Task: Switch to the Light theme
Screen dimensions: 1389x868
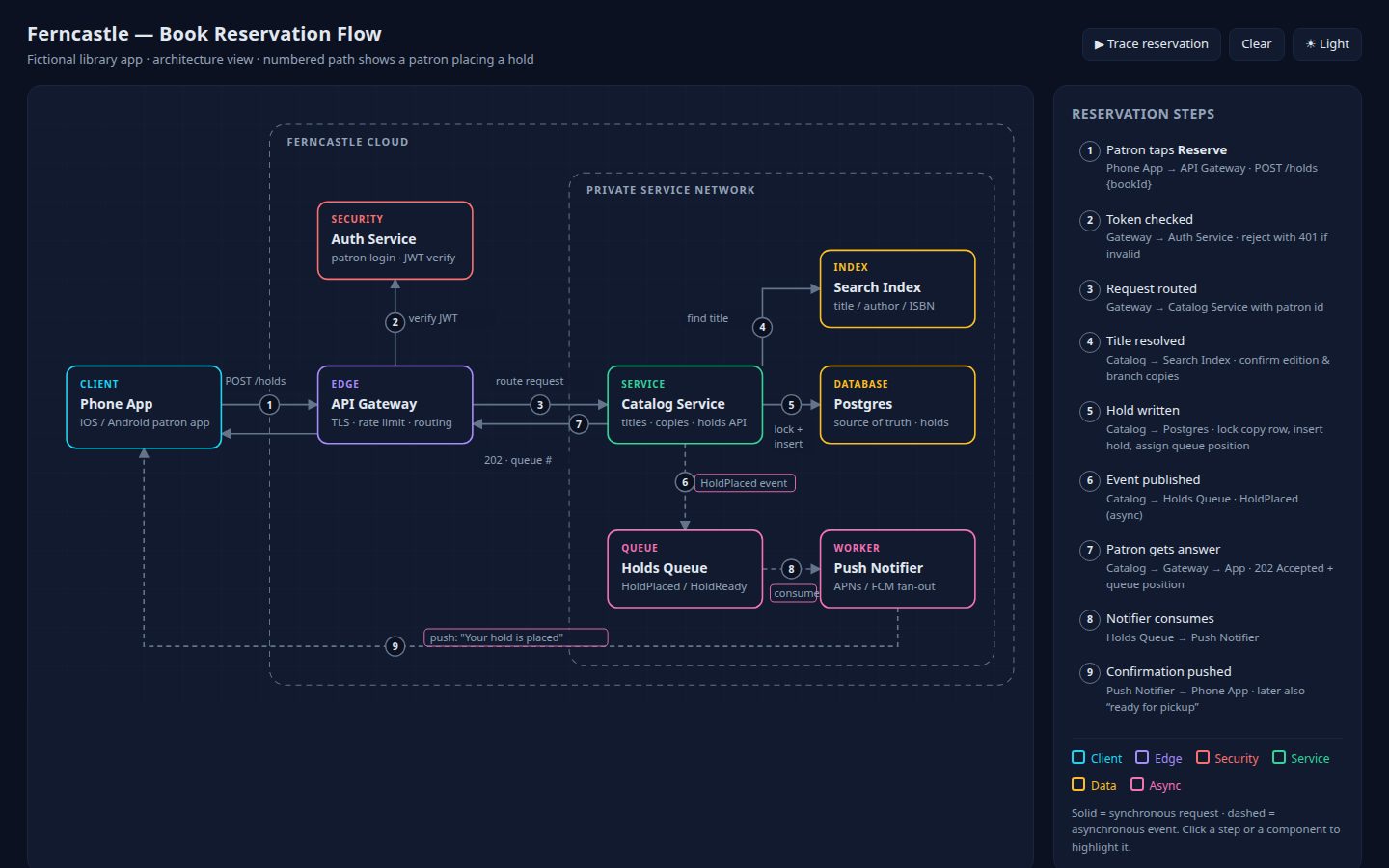Action: click(1327, 44)
